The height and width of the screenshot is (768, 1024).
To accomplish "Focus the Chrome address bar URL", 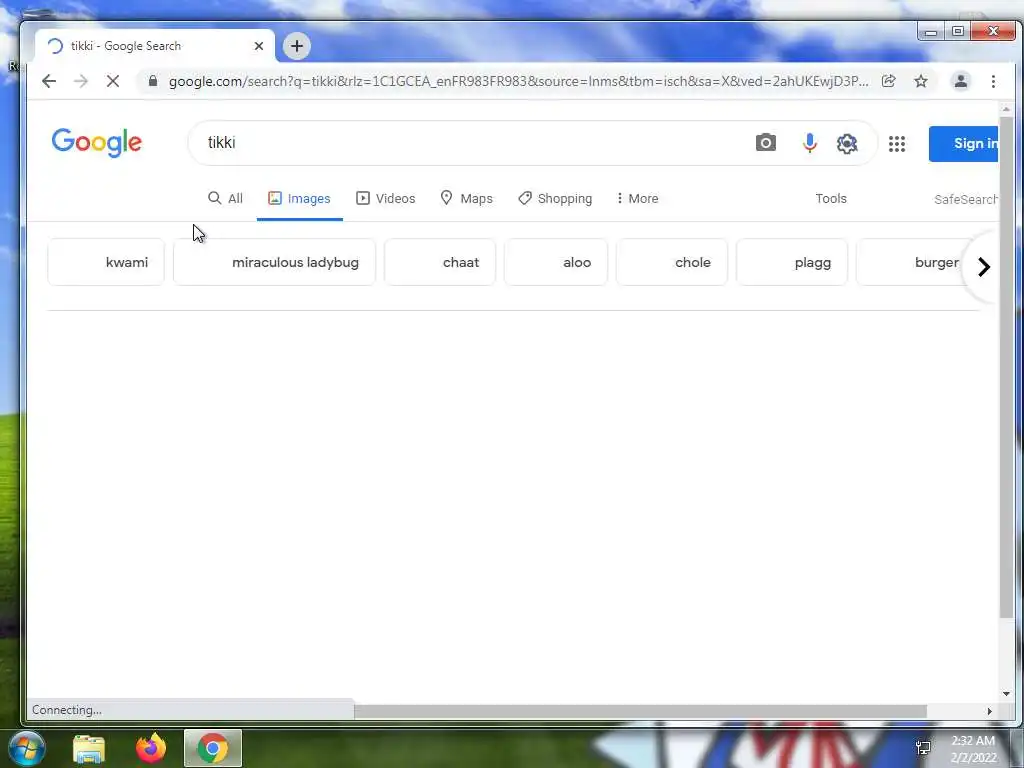I will 519,81.
